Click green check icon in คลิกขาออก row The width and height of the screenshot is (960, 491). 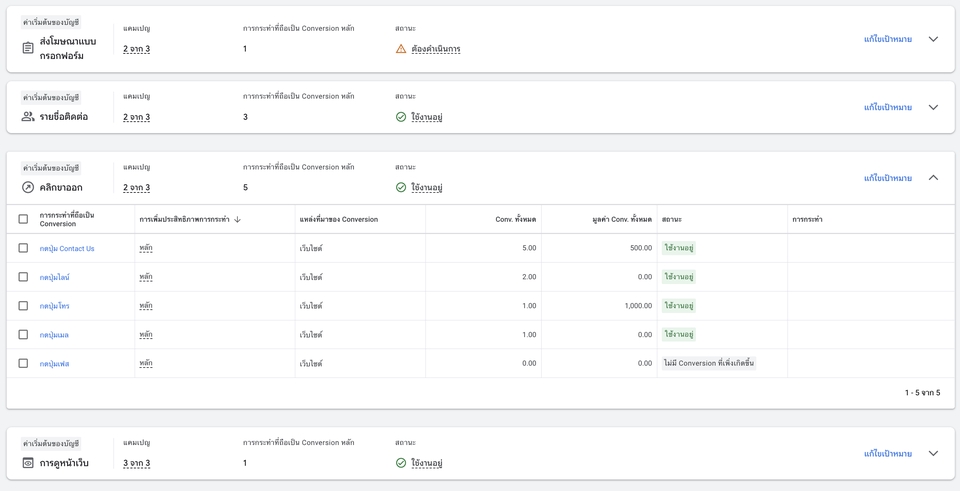(401, 187)
